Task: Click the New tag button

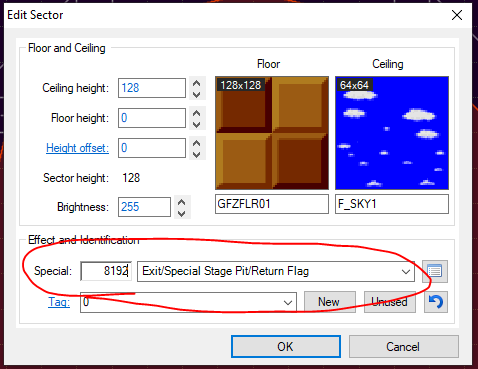Action: point(330,302)
